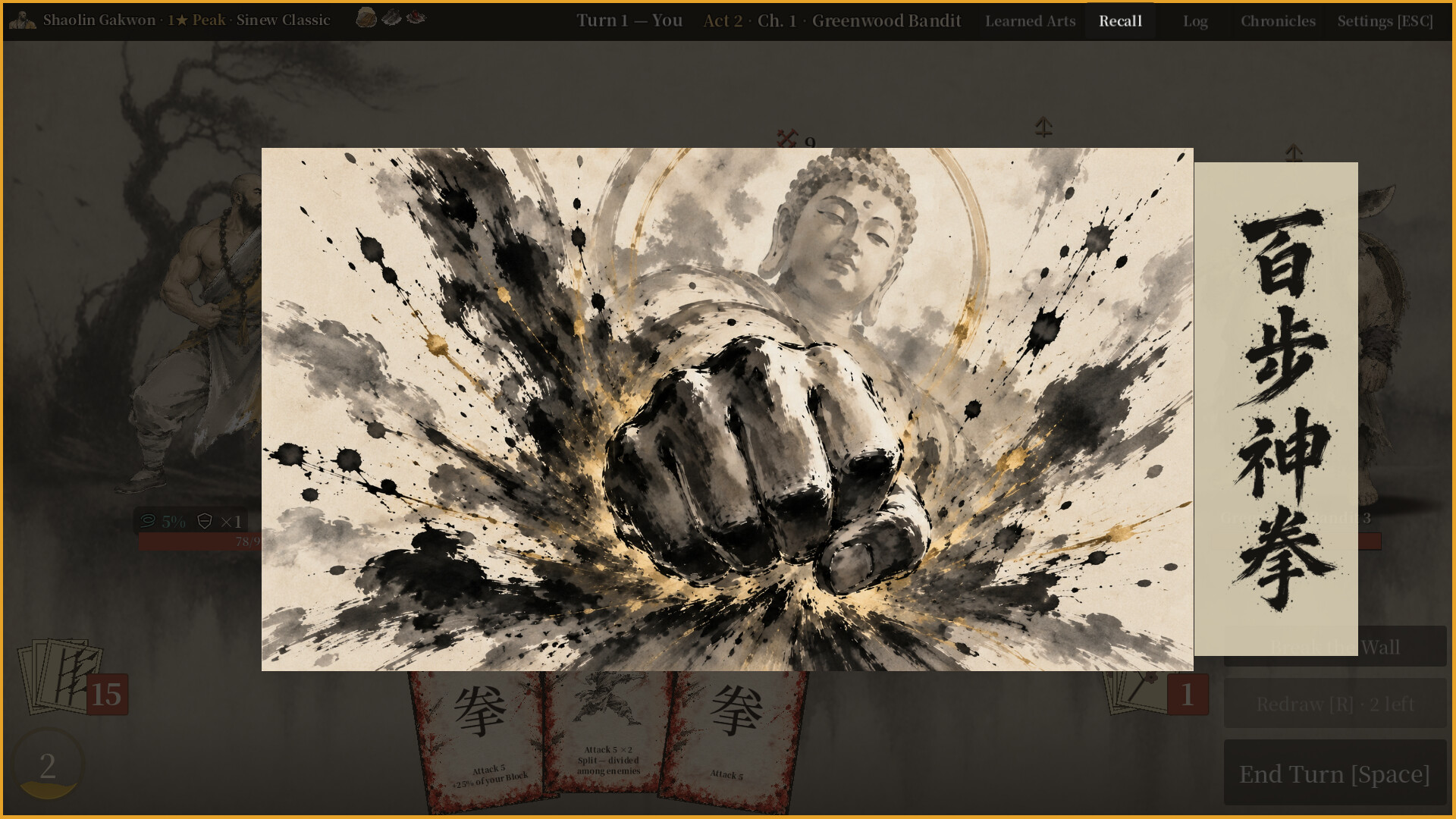Open the draw pile showing 15 cards

[73, 677]
